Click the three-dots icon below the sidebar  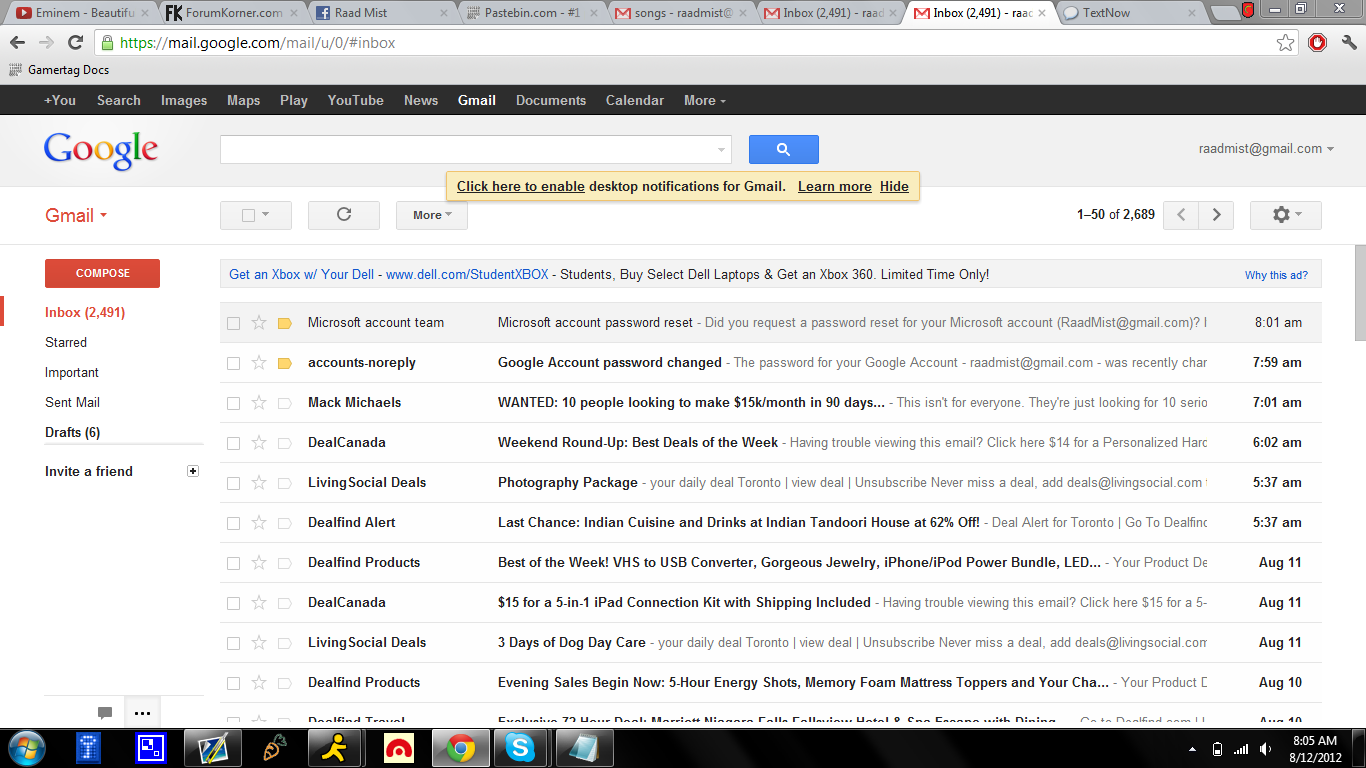(x=142, y=713)
